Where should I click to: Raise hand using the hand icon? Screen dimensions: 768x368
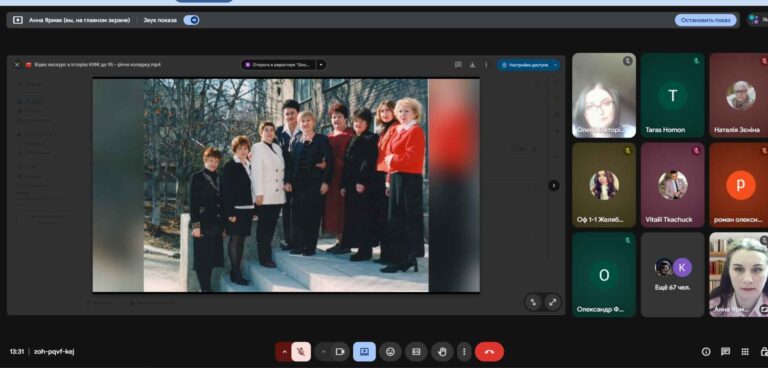tap(443, 352)
